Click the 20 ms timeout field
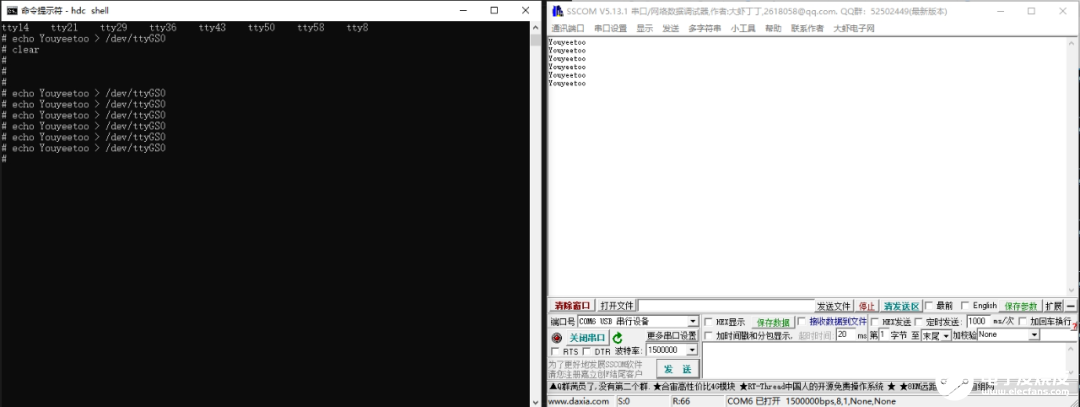Viewport: 1080px width, 407px height. pyautogui.click(x=845, y=335)
